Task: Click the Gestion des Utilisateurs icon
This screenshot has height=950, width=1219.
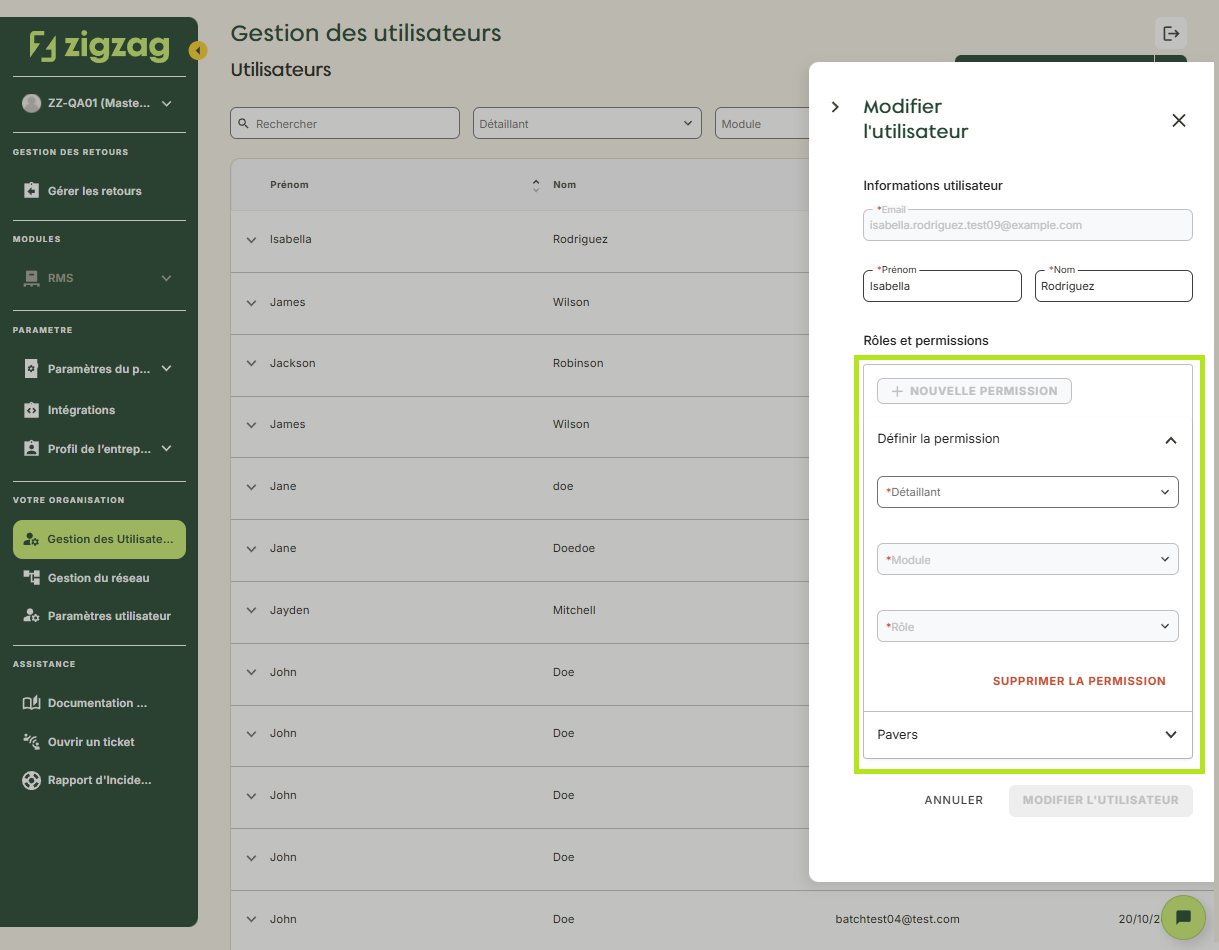Action: click(31, 539)
